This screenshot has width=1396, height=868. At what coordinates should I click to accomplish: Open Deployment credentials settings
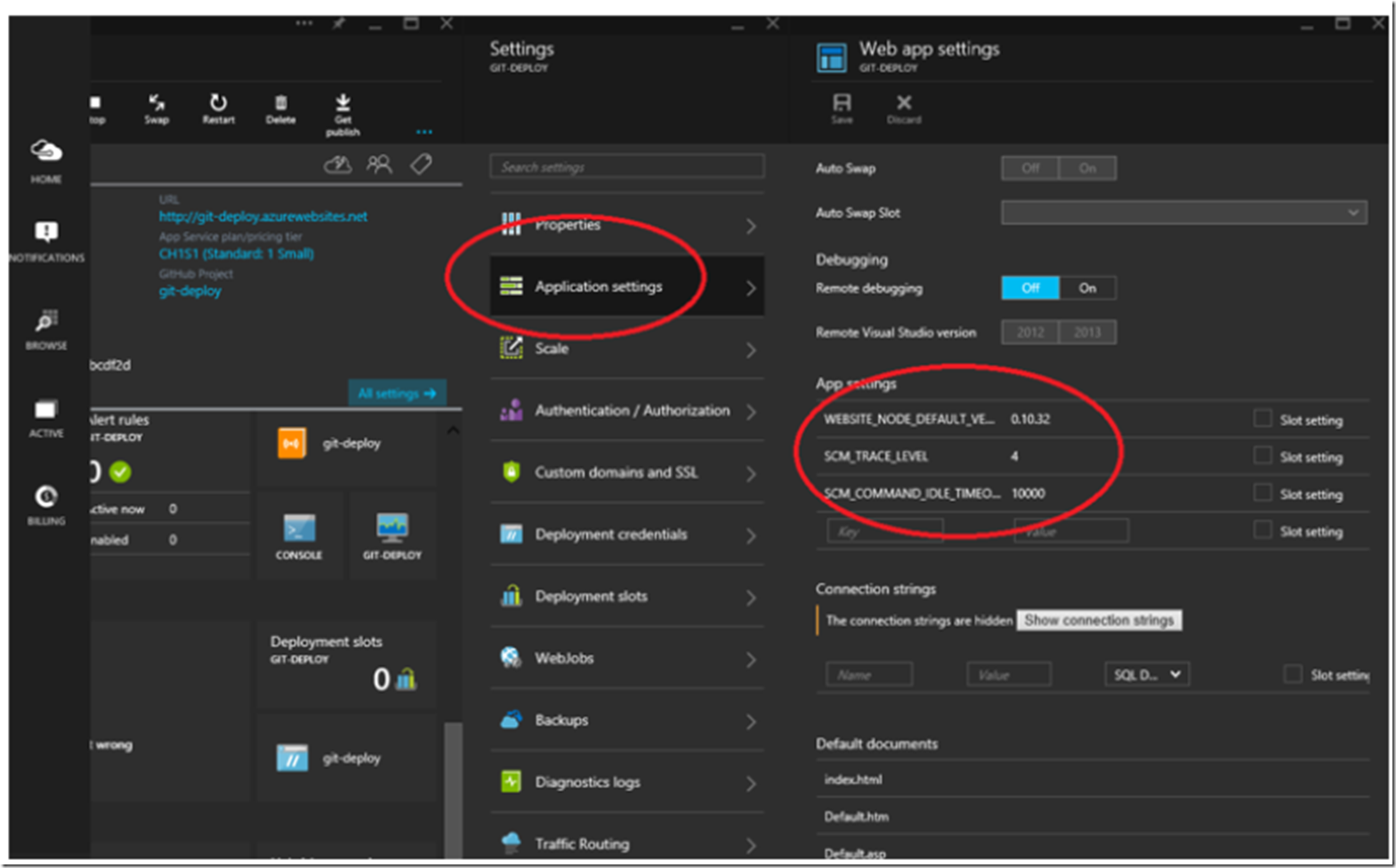626,534
